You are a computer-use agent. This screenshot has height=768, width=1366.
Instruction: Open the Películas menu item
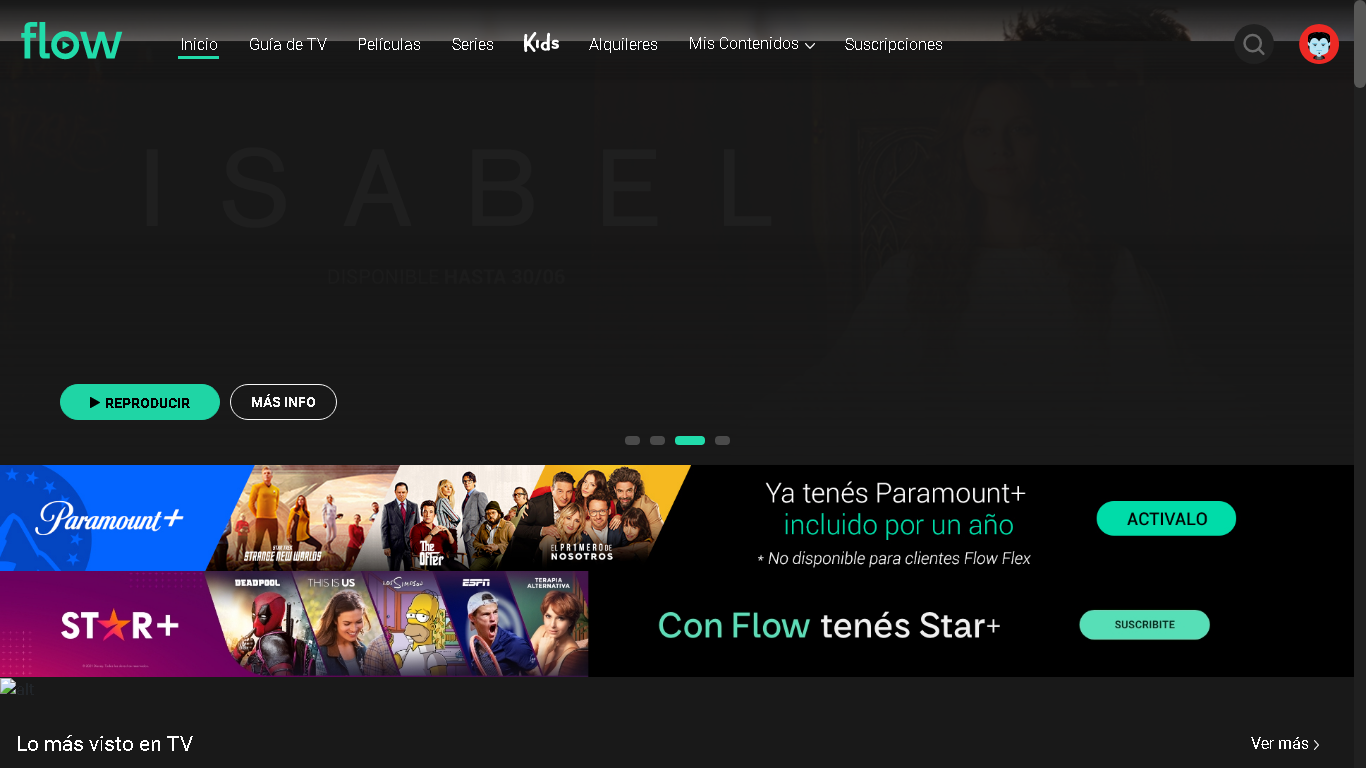(x=389, y=44)
